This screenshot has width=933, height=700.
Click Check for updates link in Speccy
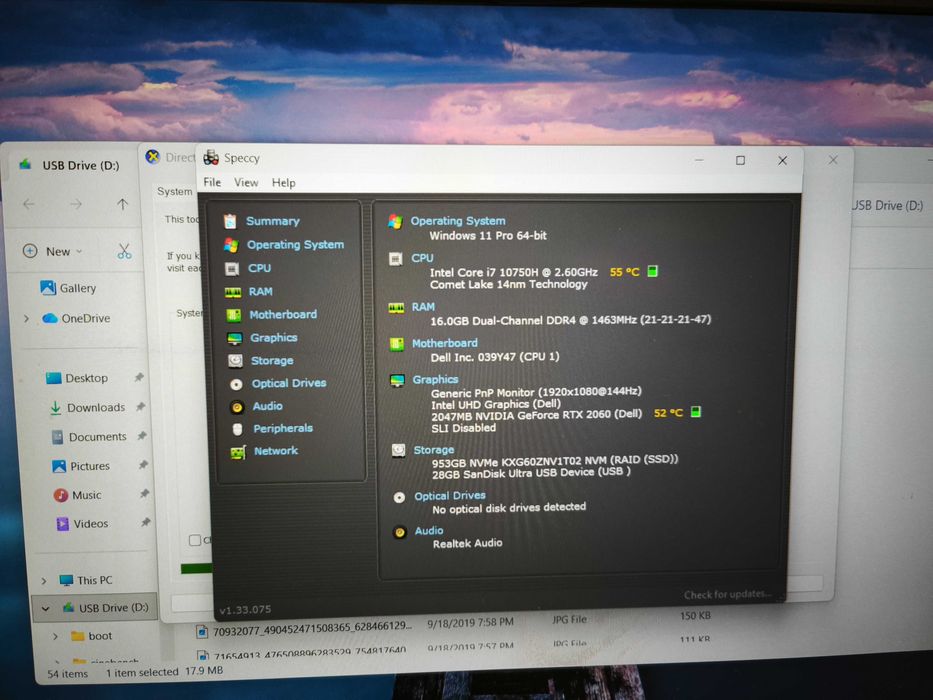coord(727,594)
